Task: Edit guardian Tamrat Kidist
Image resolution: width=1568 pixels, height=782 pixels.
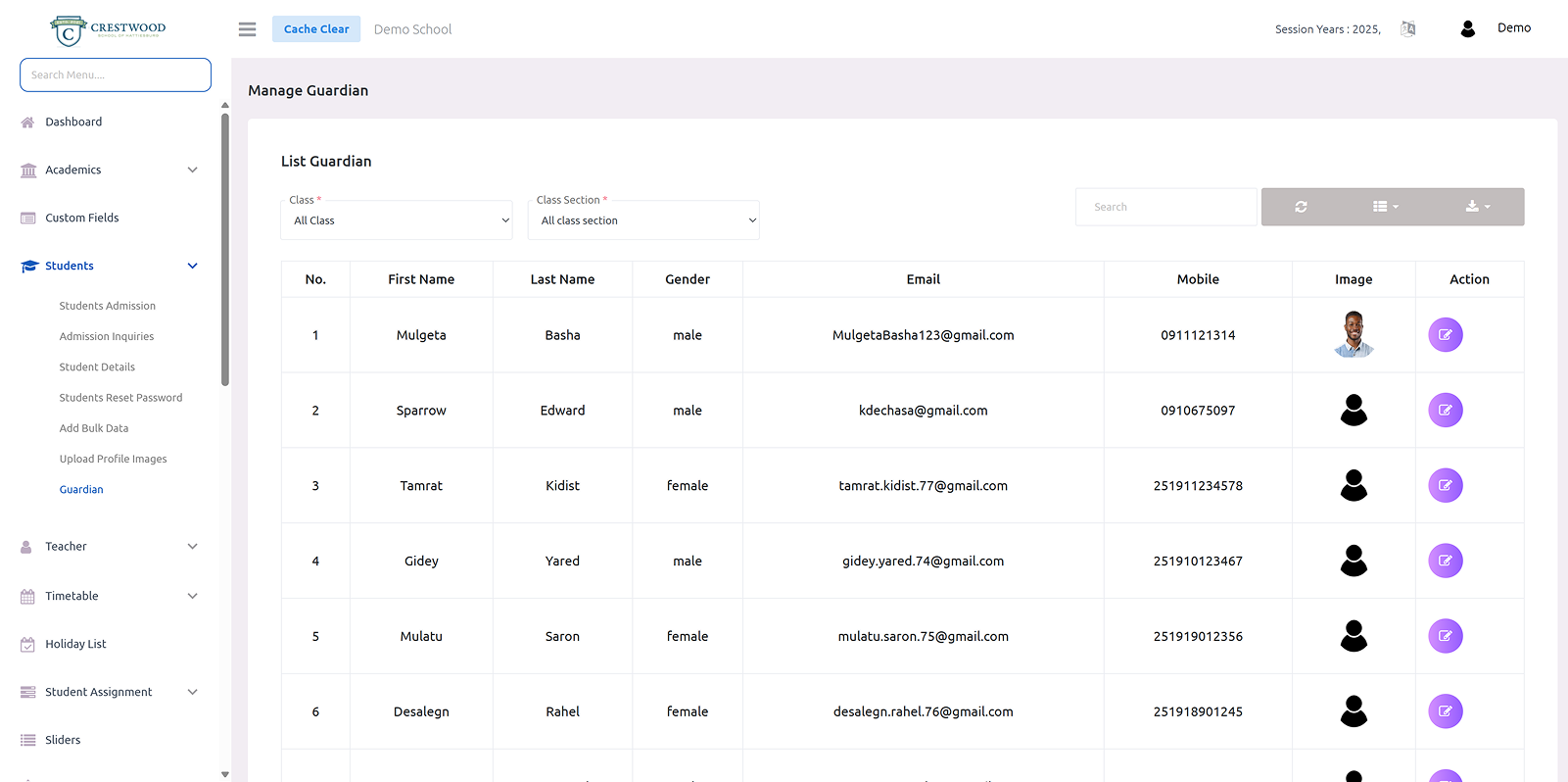Action: pyautogui.click(x=1445, y=485)
